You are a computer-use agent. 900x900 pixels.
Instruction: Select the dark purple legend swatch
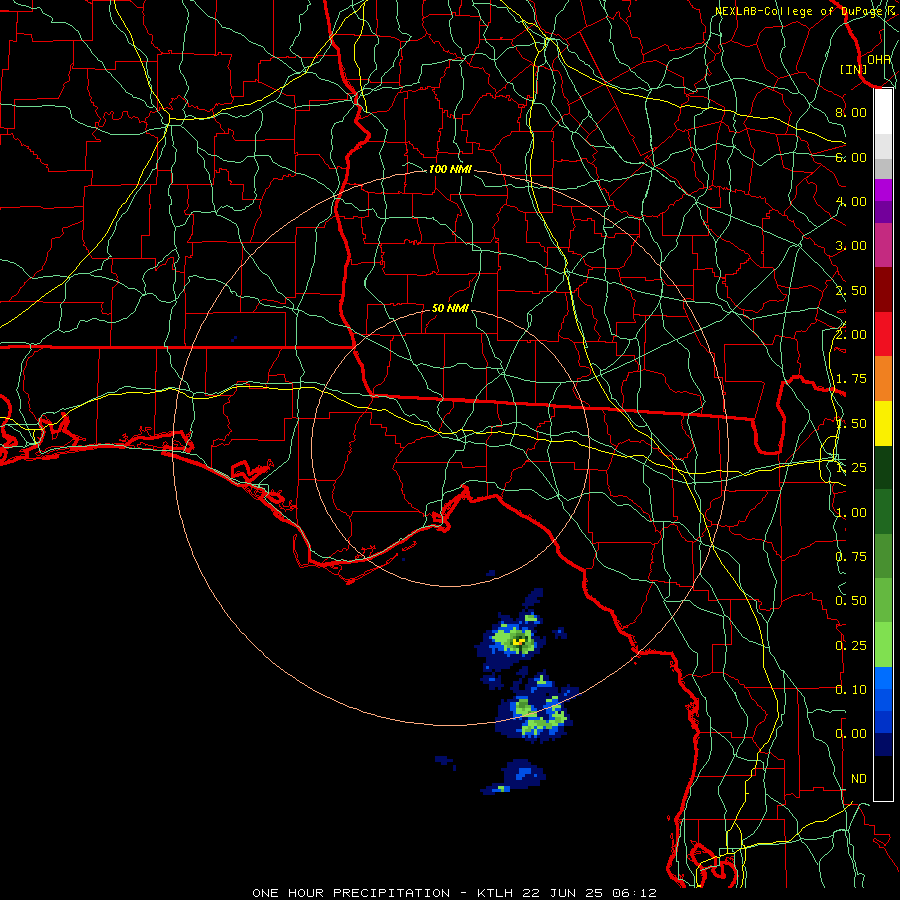(883, 212)
